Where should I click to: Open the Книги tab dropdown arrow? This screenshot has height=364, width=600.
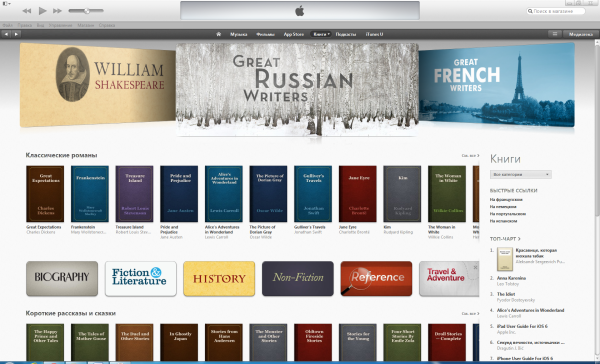pos(328,34)
